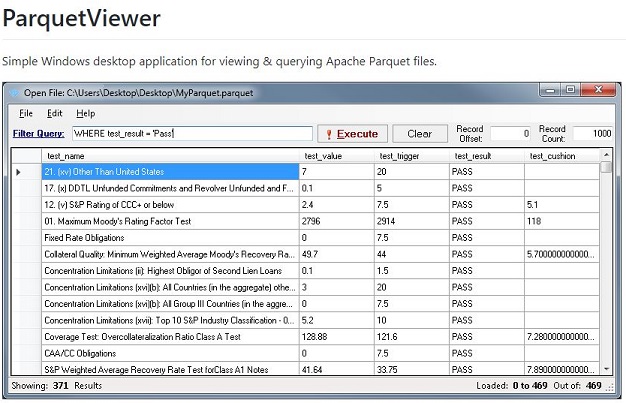Select the '21. (xv) Other Than United States' cell

[x=170, y=172]
